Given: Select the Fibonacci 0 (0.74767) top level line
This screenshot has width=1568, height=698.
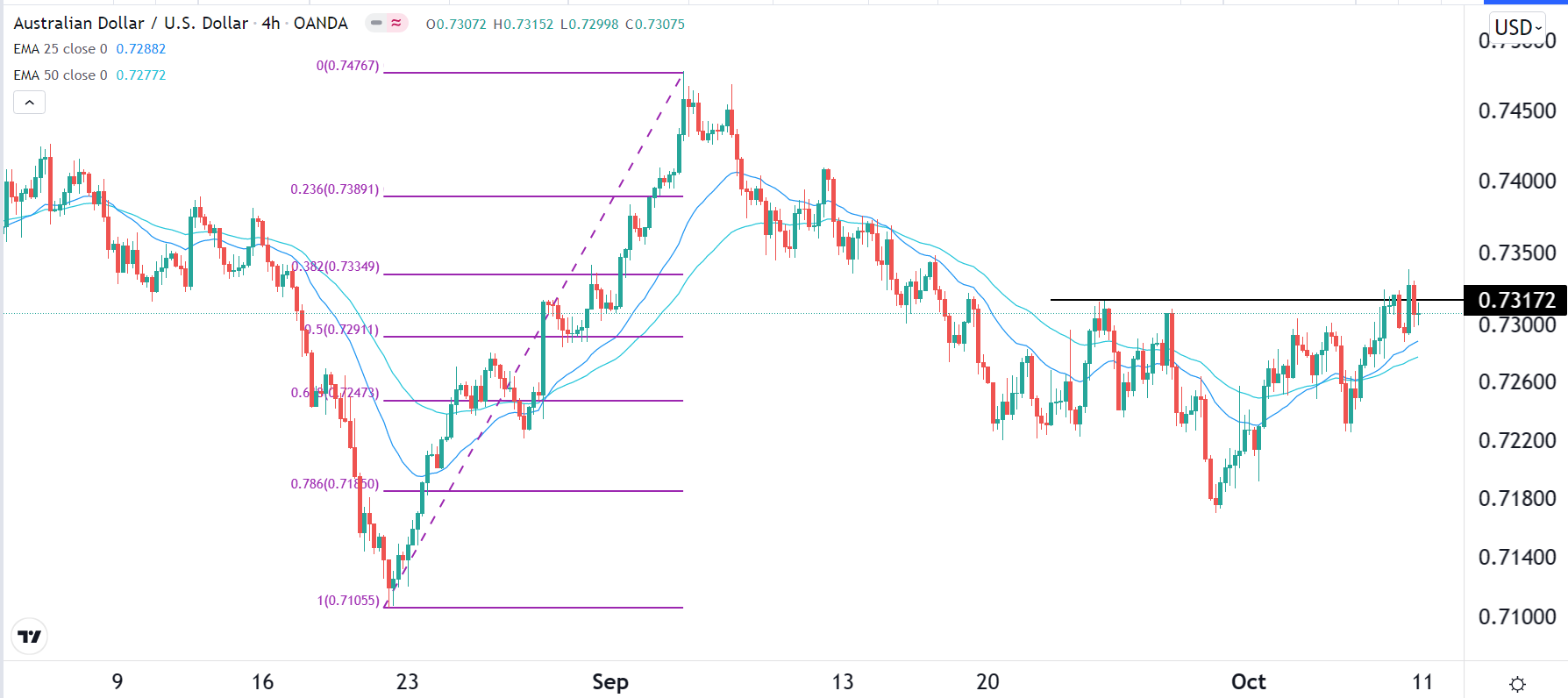Looking at the screenshot, I should 533,73.
